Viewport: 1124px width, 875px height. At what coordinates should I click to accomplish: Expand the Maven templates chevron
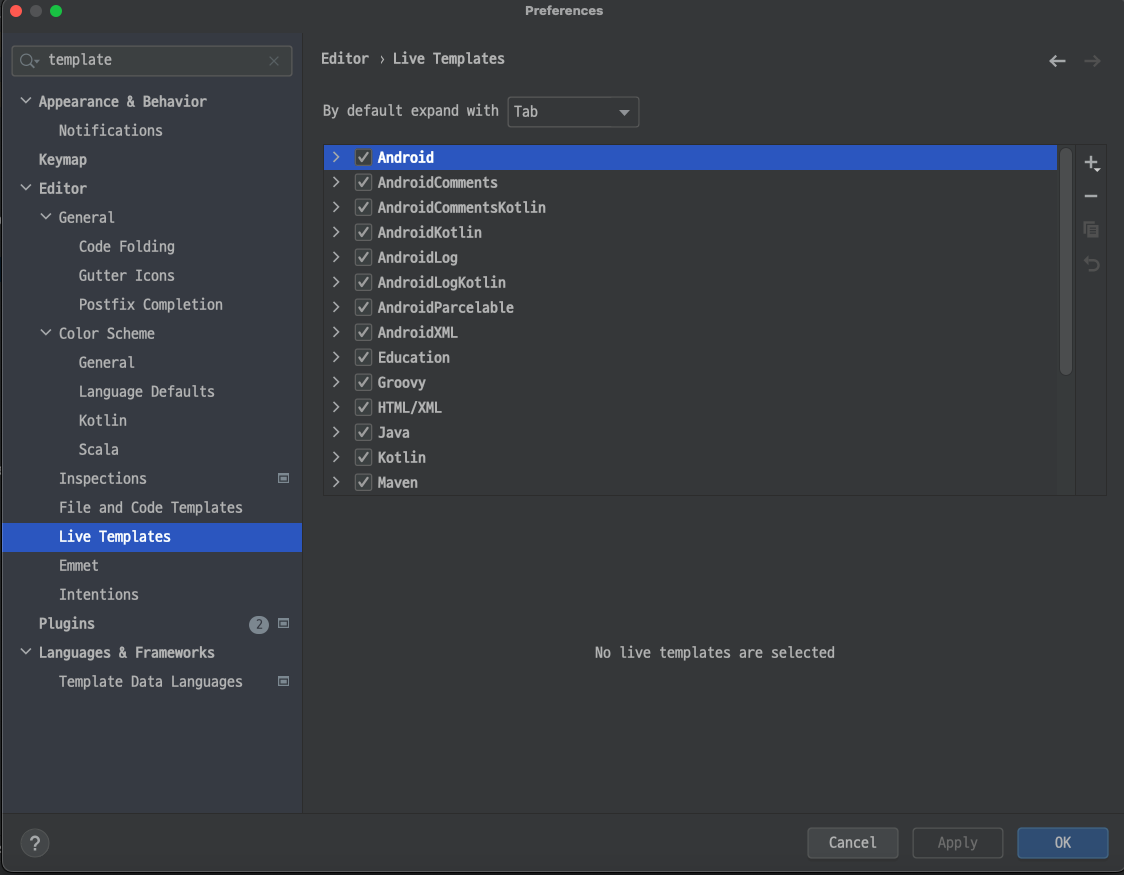pos(335,482)
